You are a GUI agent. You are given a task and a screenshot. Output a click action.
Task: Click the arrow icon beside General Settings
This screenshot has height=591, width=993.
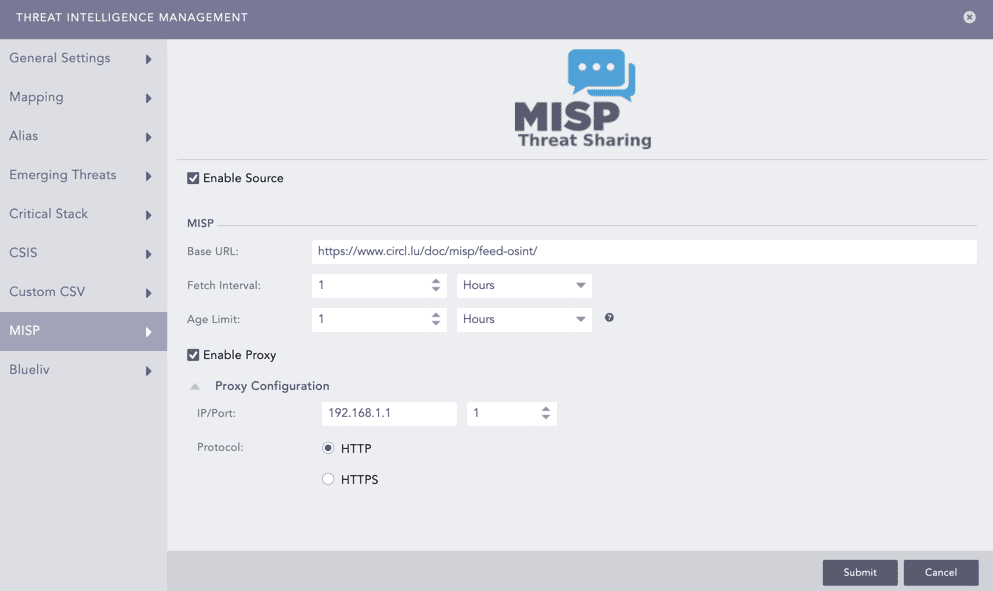148,59
